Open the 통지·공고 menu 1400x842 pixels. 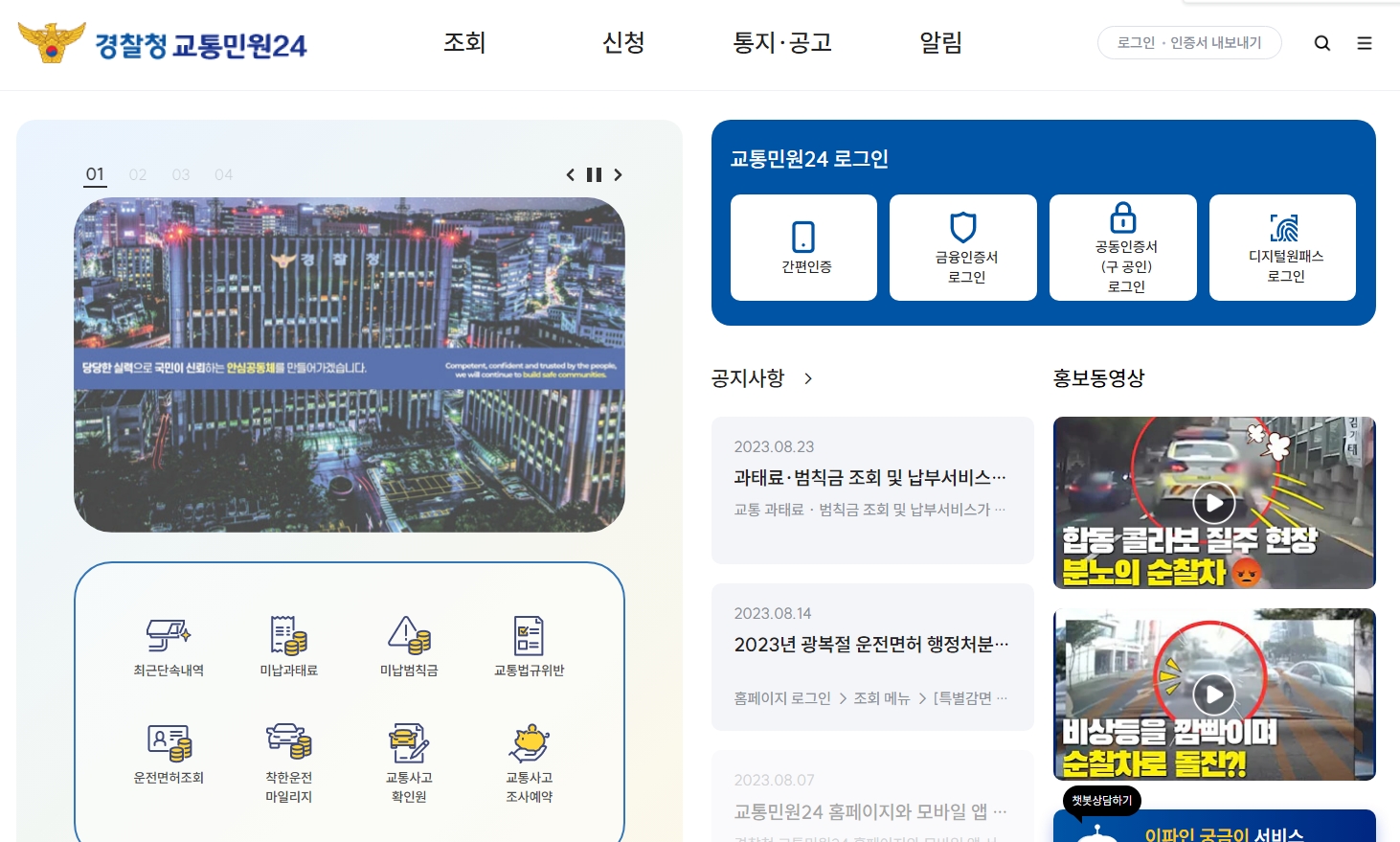(782, 43)
